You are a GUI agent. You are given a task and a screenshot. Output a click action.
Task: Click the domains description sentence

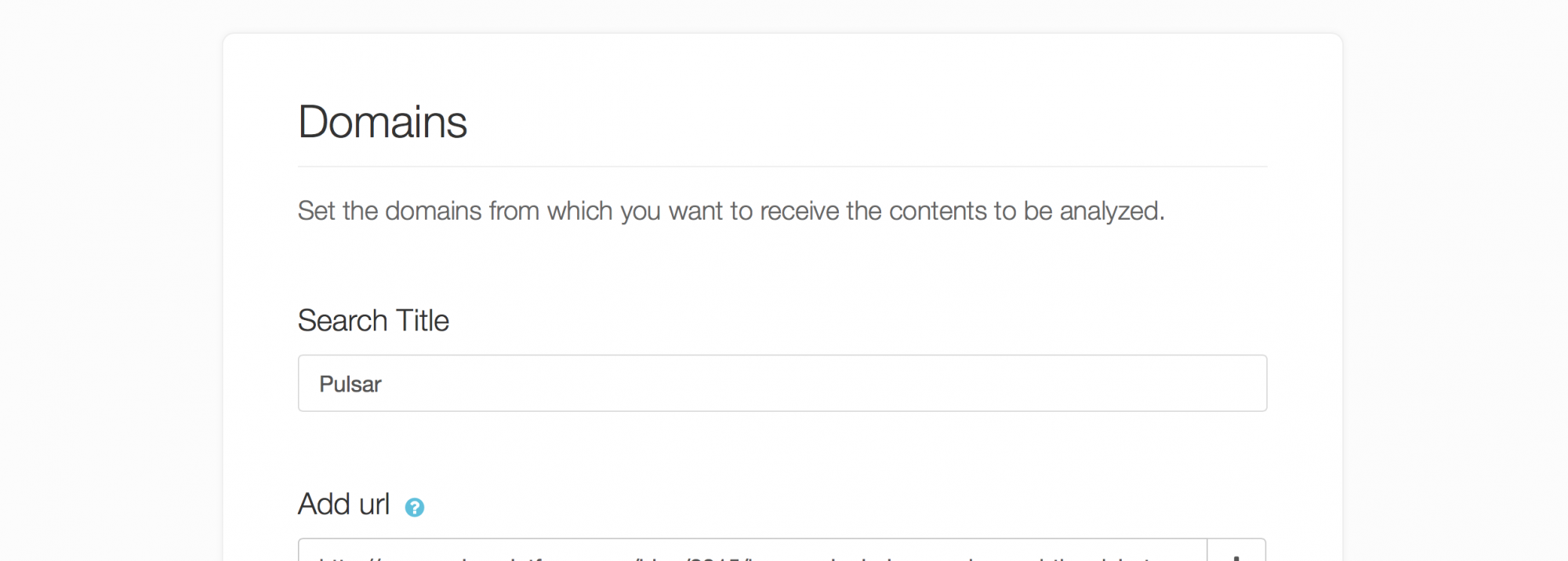[731, 211]
